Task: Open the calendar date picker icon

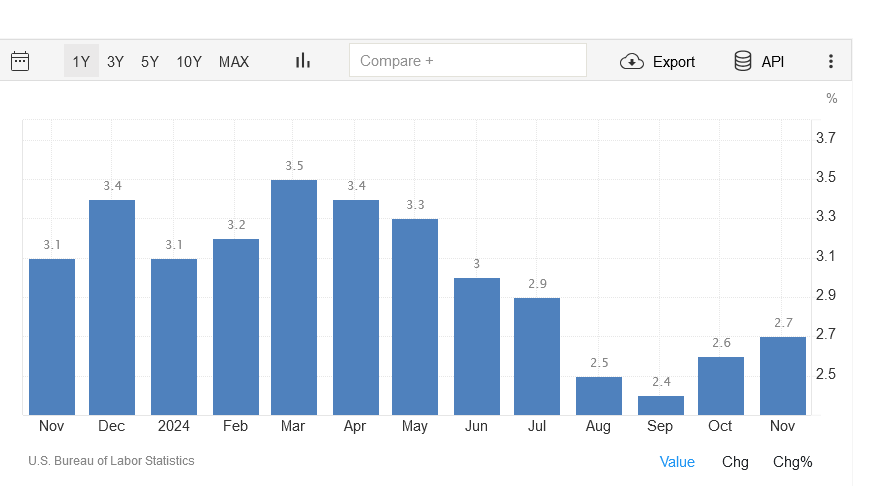Action: (20, 61)
